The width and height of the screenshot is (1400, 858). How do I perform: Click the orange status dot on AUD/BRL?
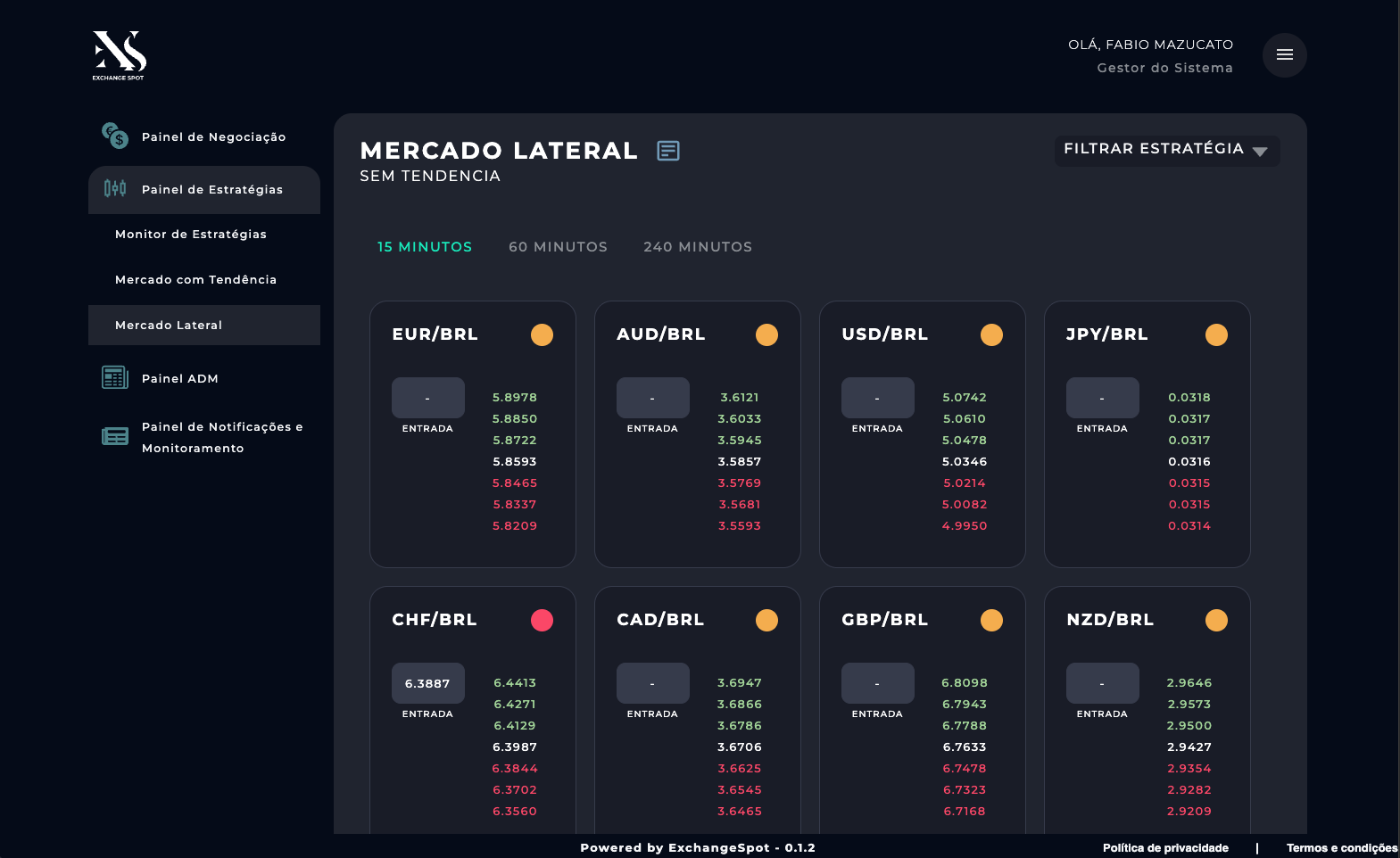click(766, 334)
